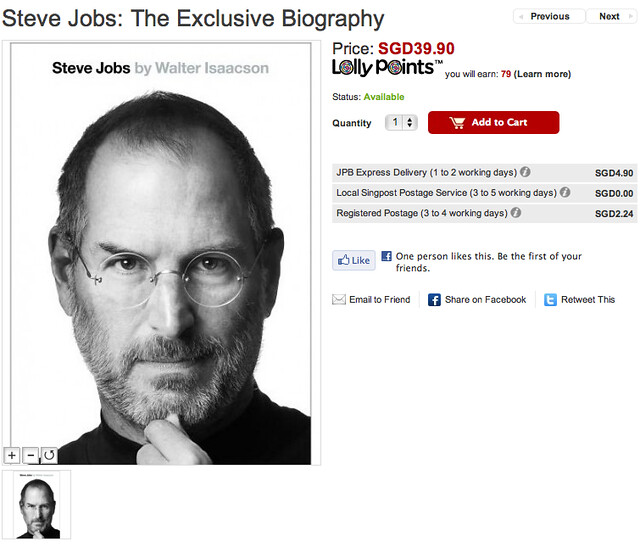Open Learn more about LollyPoints
This screenshot has width=640, height=547.
tap(542, 74)
